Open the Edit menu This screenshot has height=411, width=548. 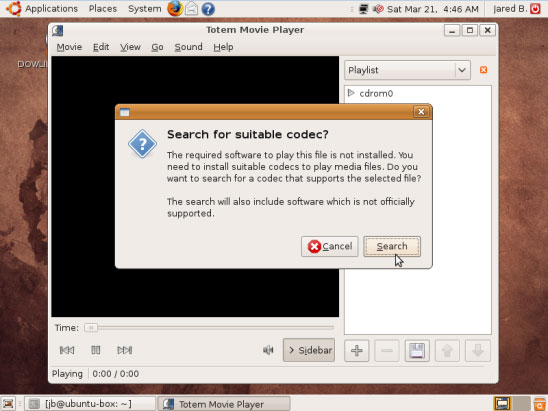click(x=101, y=47)
